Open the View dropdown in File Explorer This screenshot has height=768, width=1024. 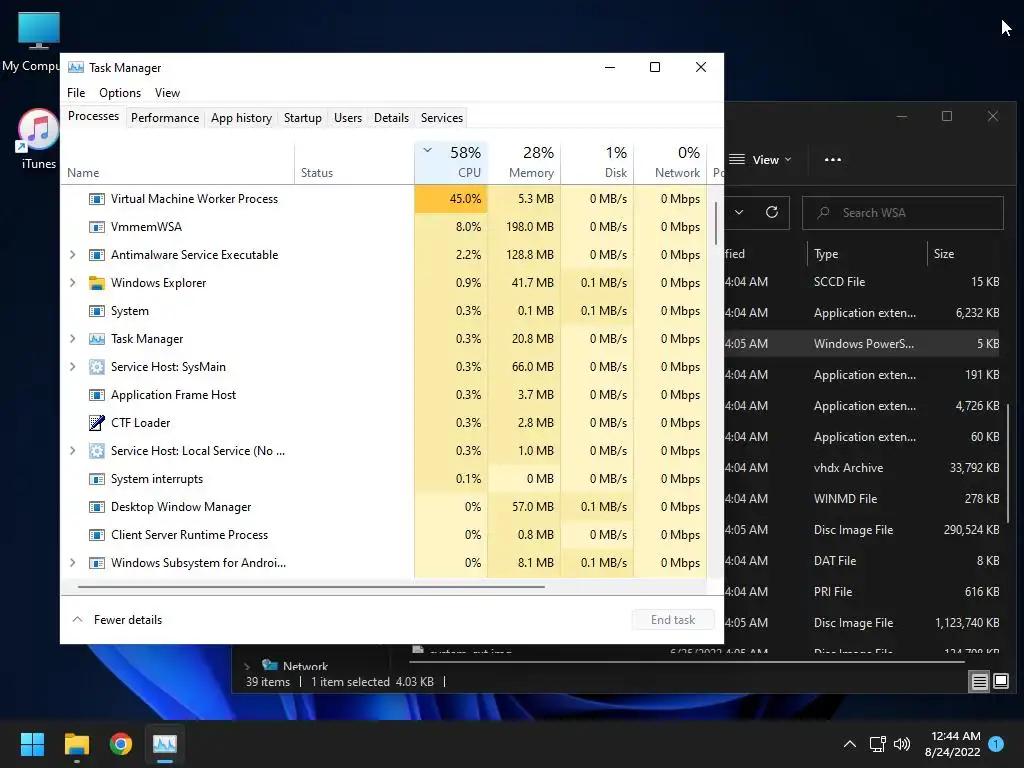coord(760,160)
